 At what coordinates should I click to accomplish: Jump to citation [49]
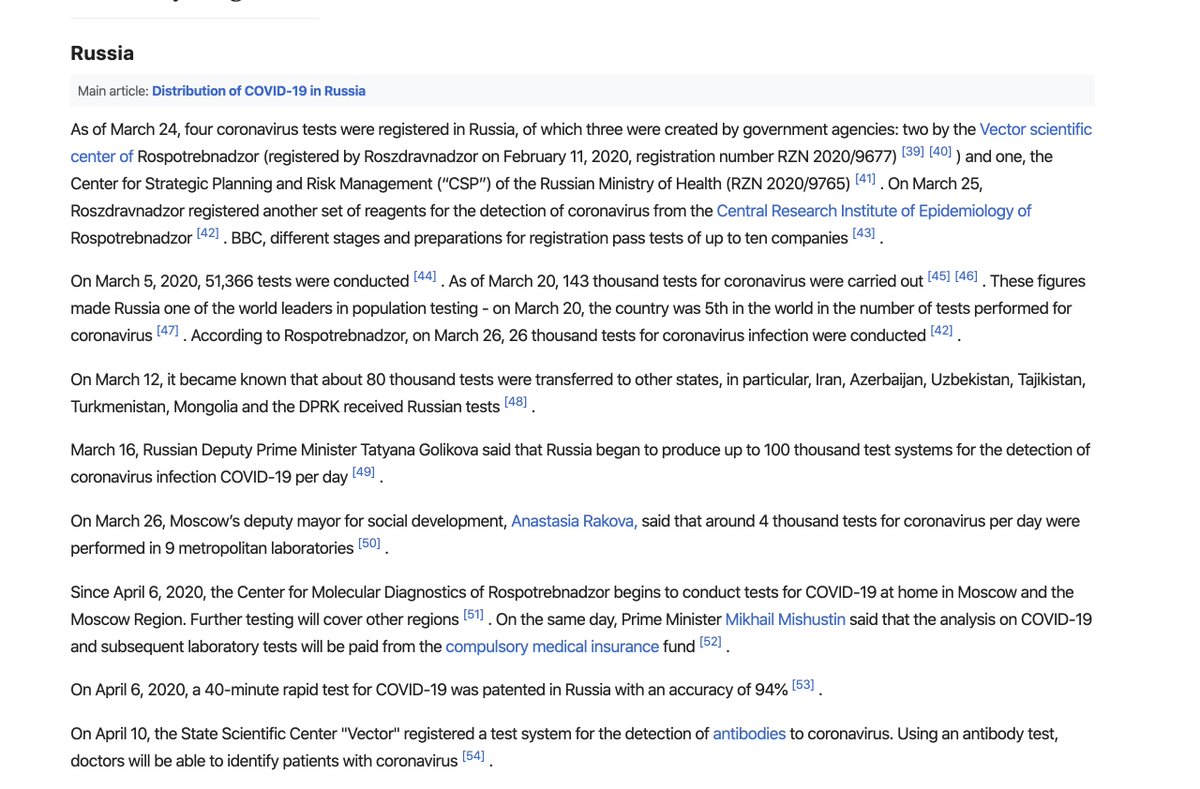[x=363, y=472]
